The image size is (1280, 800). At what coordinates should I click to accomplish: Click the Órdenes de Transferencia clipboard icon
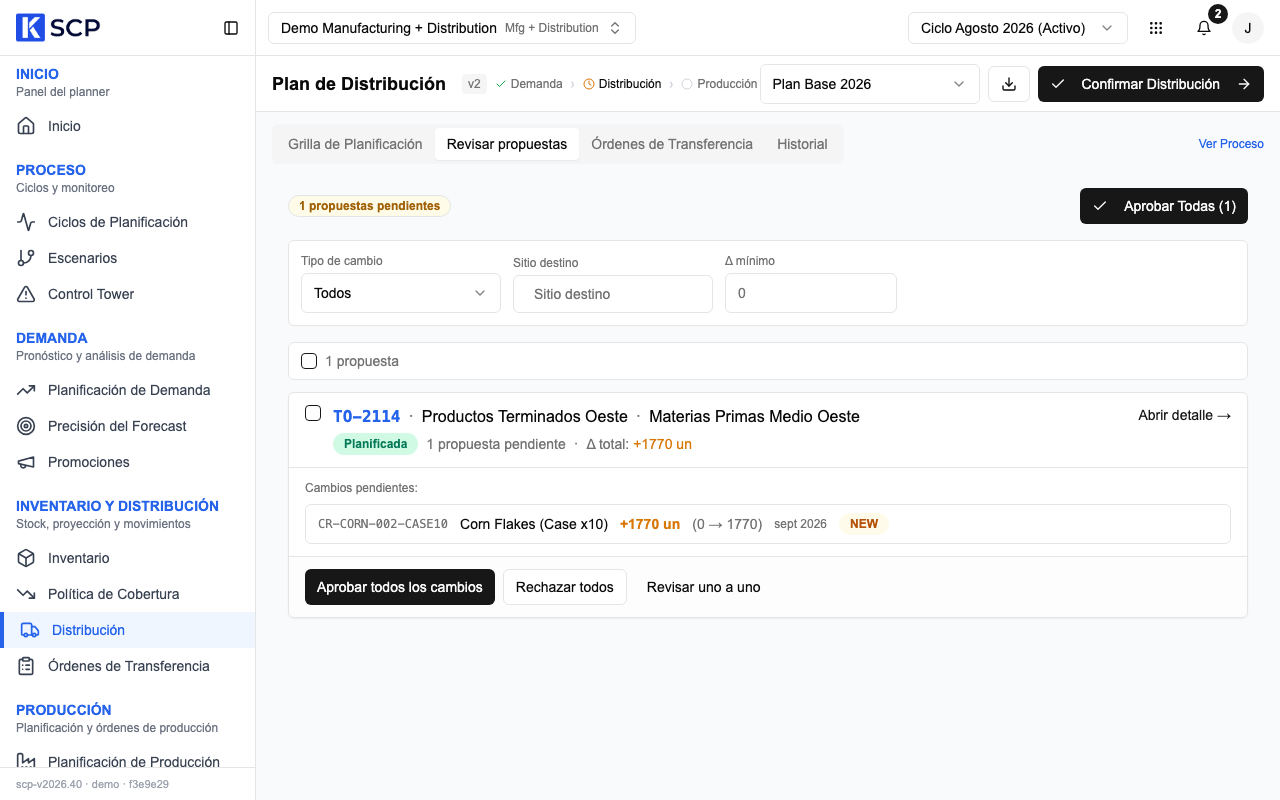pyautogui.click(x=27, y=666)
